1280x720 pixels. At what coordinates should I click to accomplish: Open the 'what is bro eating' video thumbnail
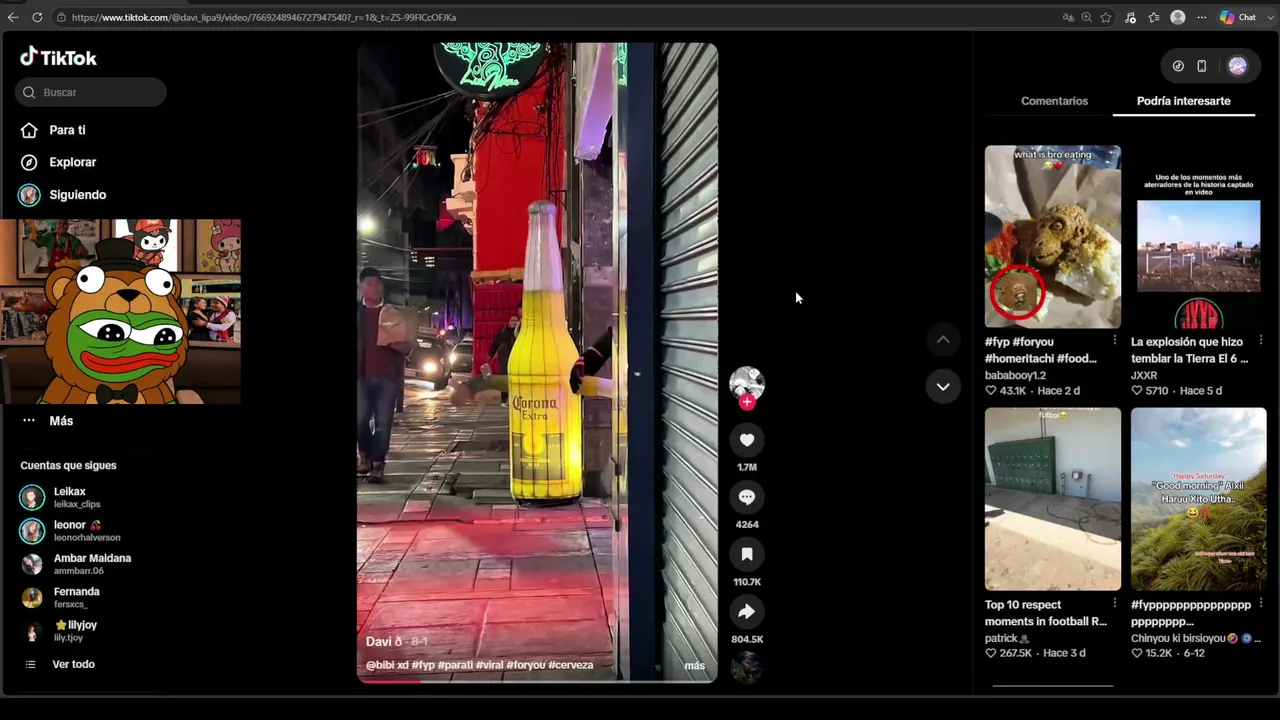coord(1053,237)
